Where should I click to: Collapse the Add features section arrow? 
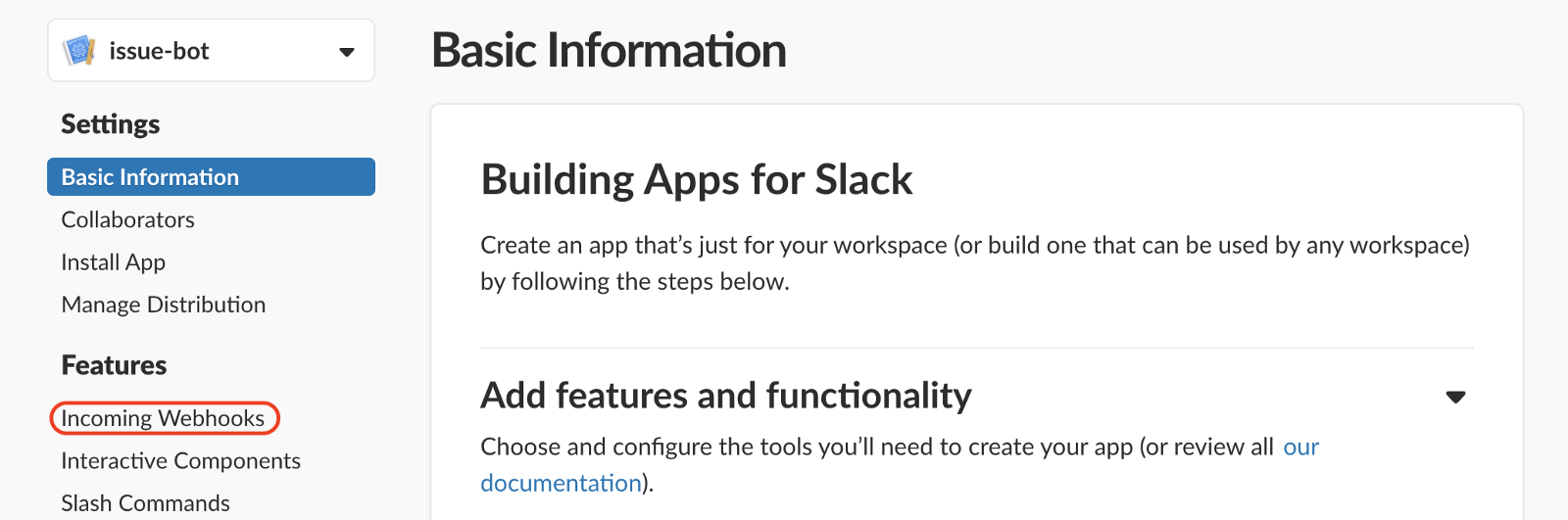[x=1455, y=397]
